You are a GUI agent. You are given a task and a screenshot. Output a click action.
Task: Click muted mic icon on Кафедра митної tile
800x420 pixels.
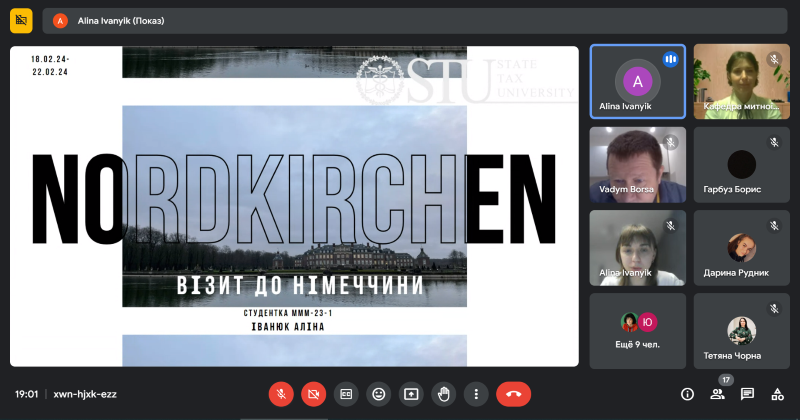[x=774, y=59]
